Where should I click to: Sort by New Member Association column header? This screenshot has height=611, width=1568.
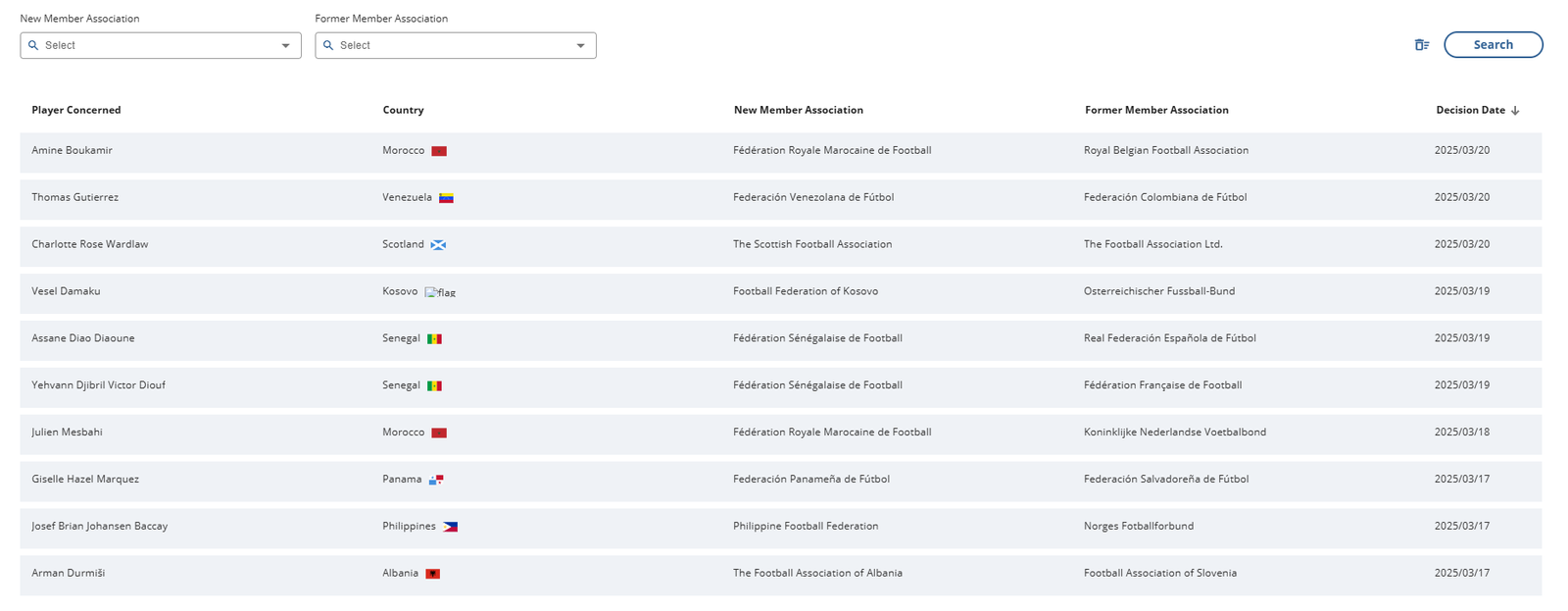799,110
